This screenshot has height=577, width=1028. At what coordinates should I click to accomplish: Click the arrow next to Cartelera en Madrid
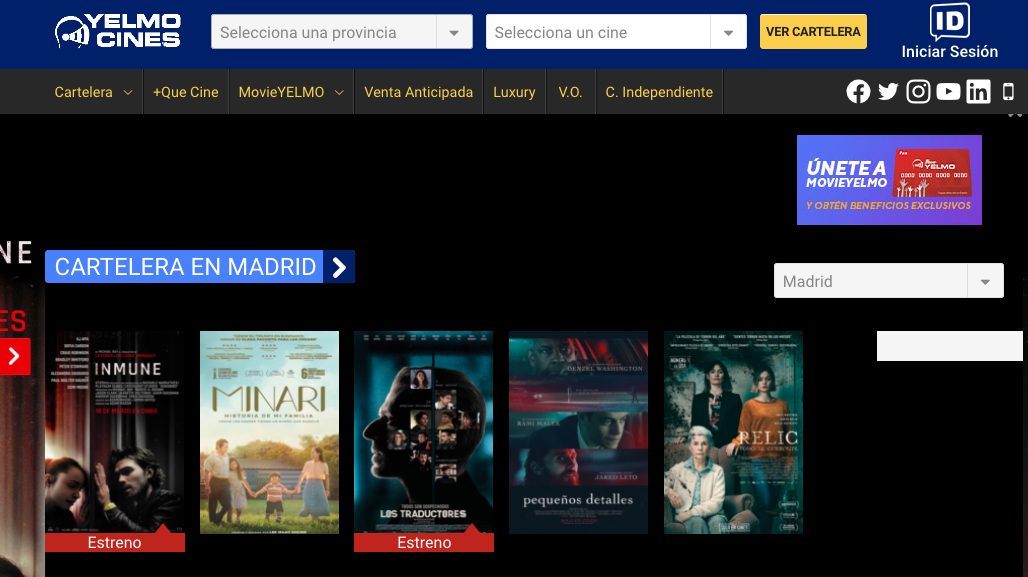point(339,267)
